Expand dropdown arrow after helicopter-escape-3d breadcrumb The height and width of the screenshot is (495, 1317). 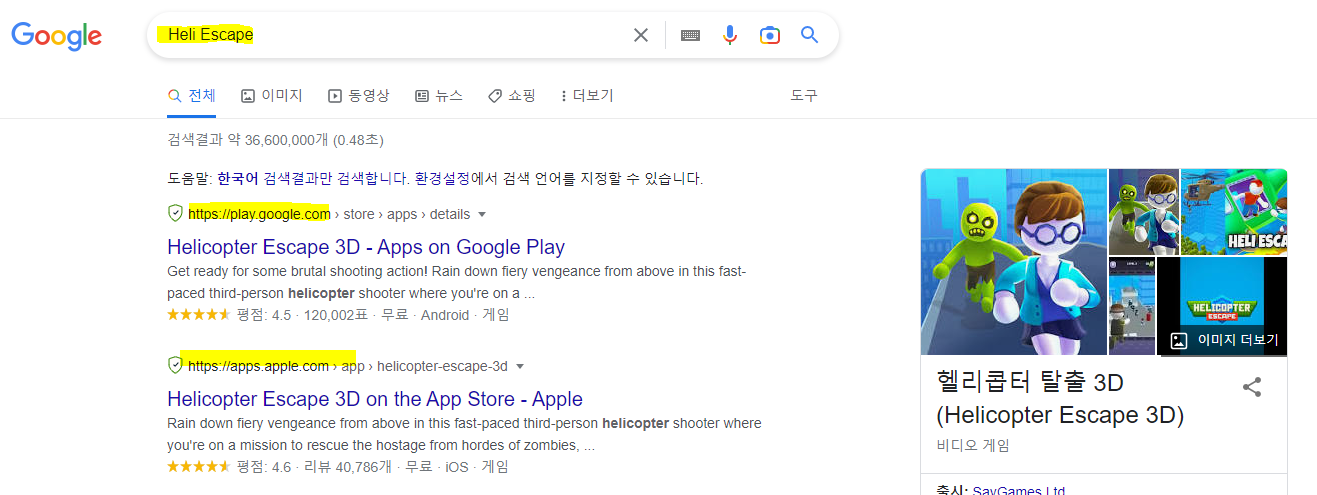(x=520, y=366)
